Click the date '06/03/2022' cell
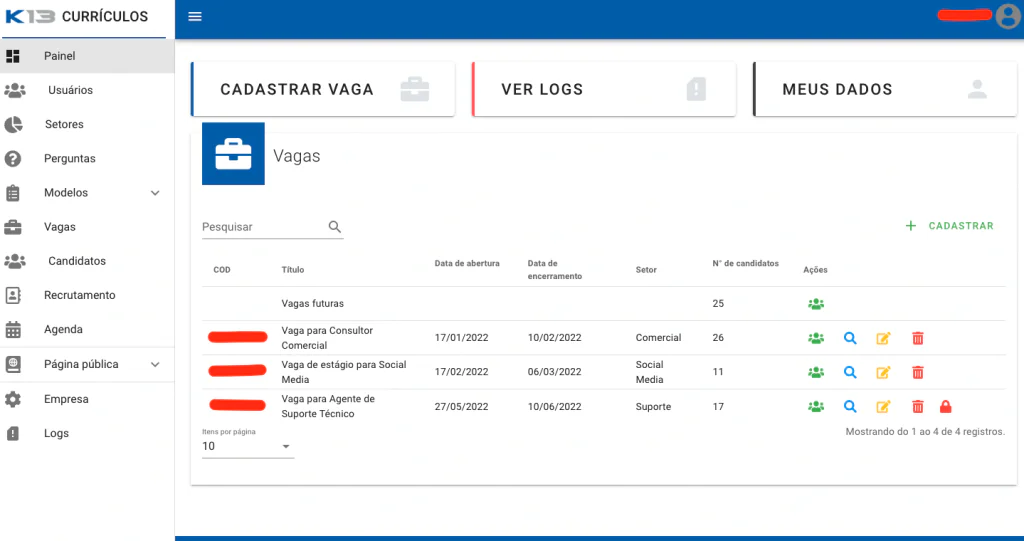 [554, 372]
